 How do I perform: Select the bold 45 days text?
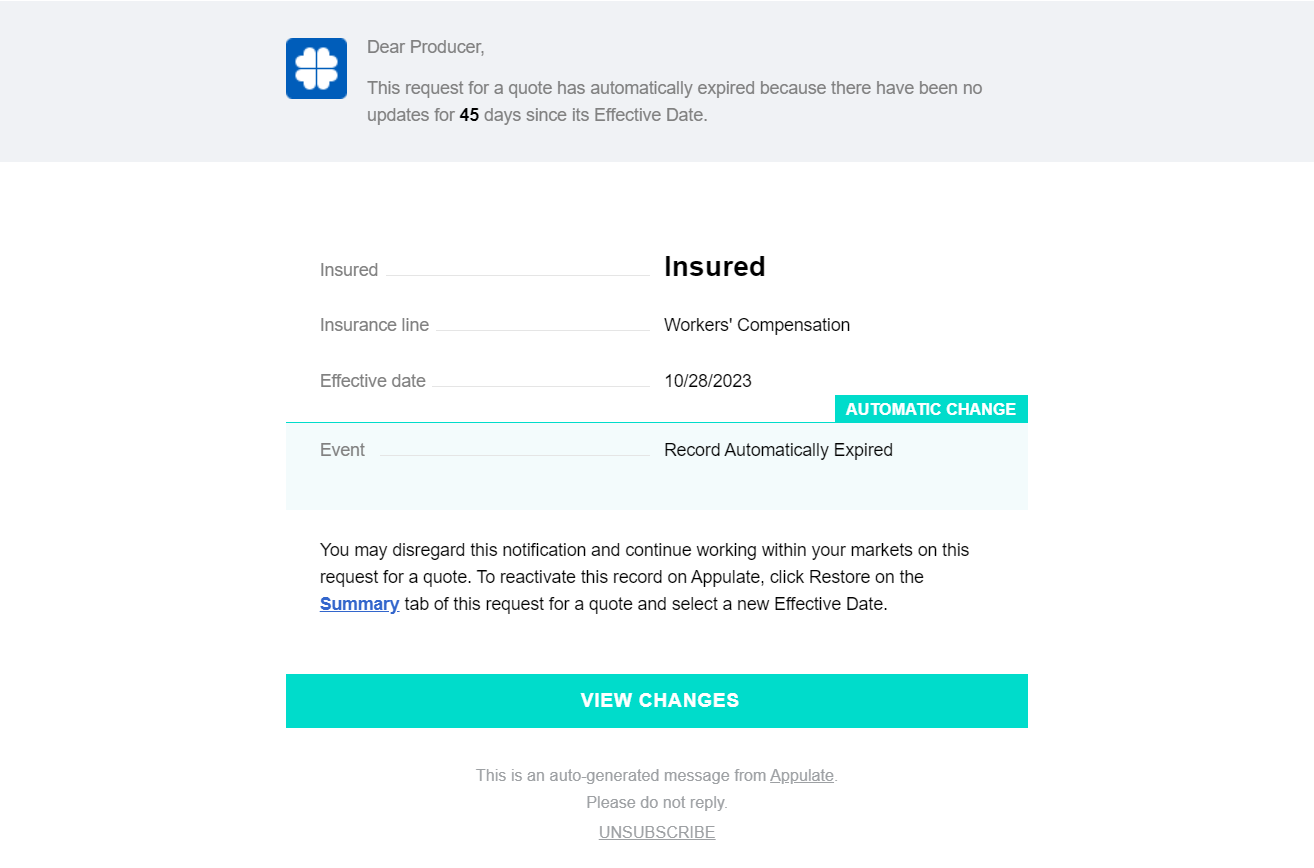pyautogui.click(x=469, y=114)
